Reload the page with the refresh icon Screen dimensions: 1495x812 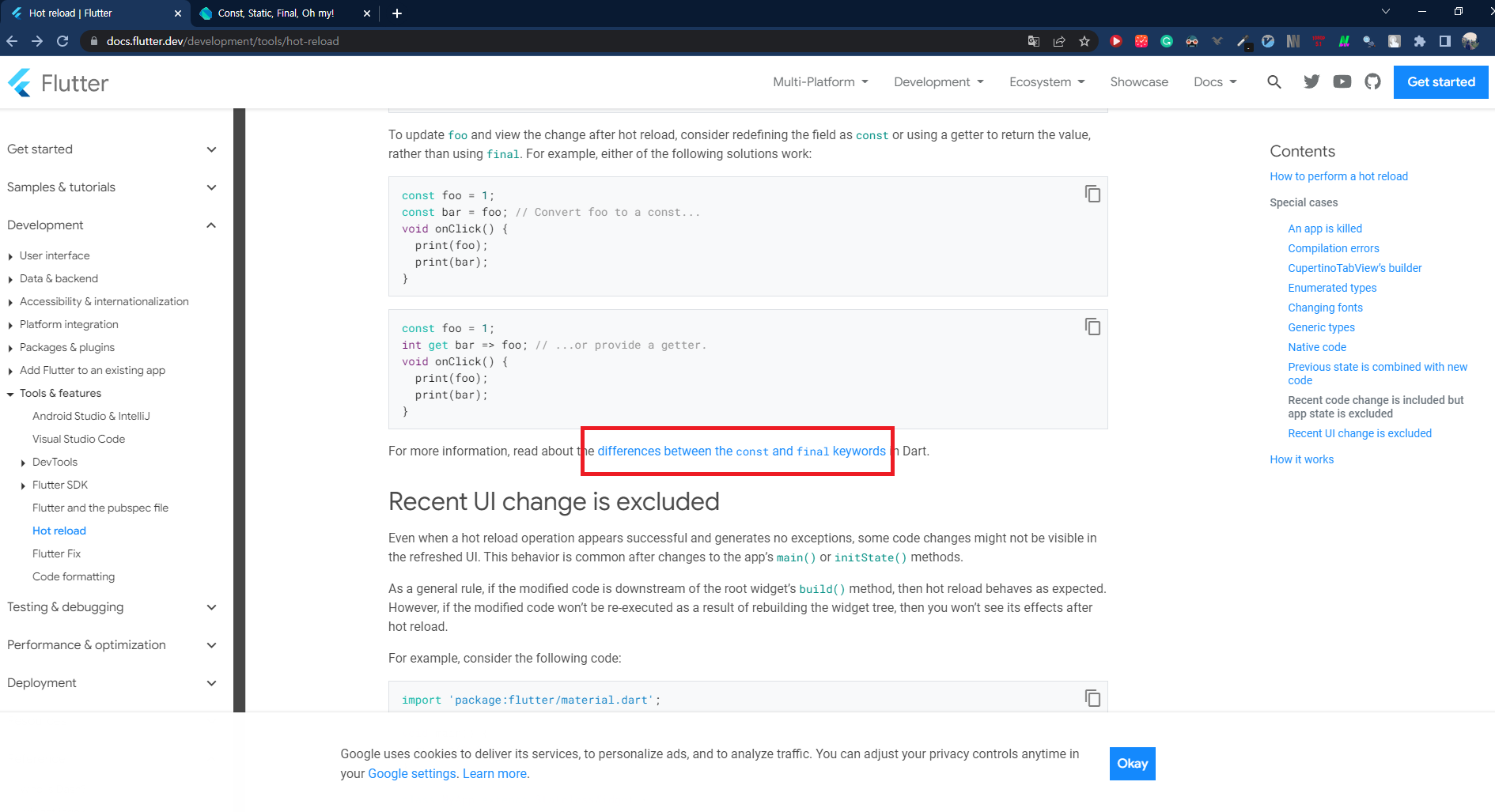pos(62,41)
